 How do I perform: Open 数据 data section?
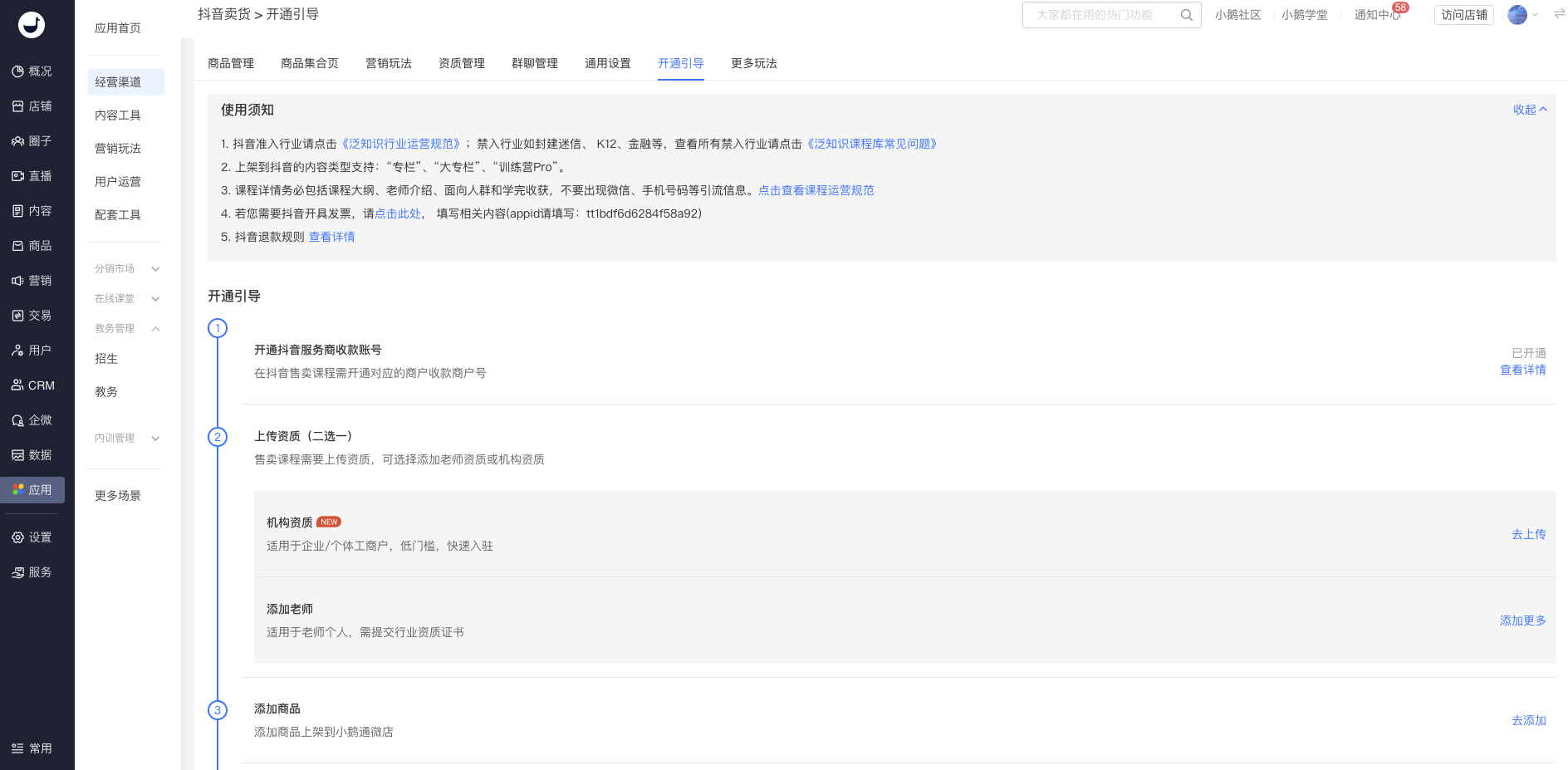(32, 455)
